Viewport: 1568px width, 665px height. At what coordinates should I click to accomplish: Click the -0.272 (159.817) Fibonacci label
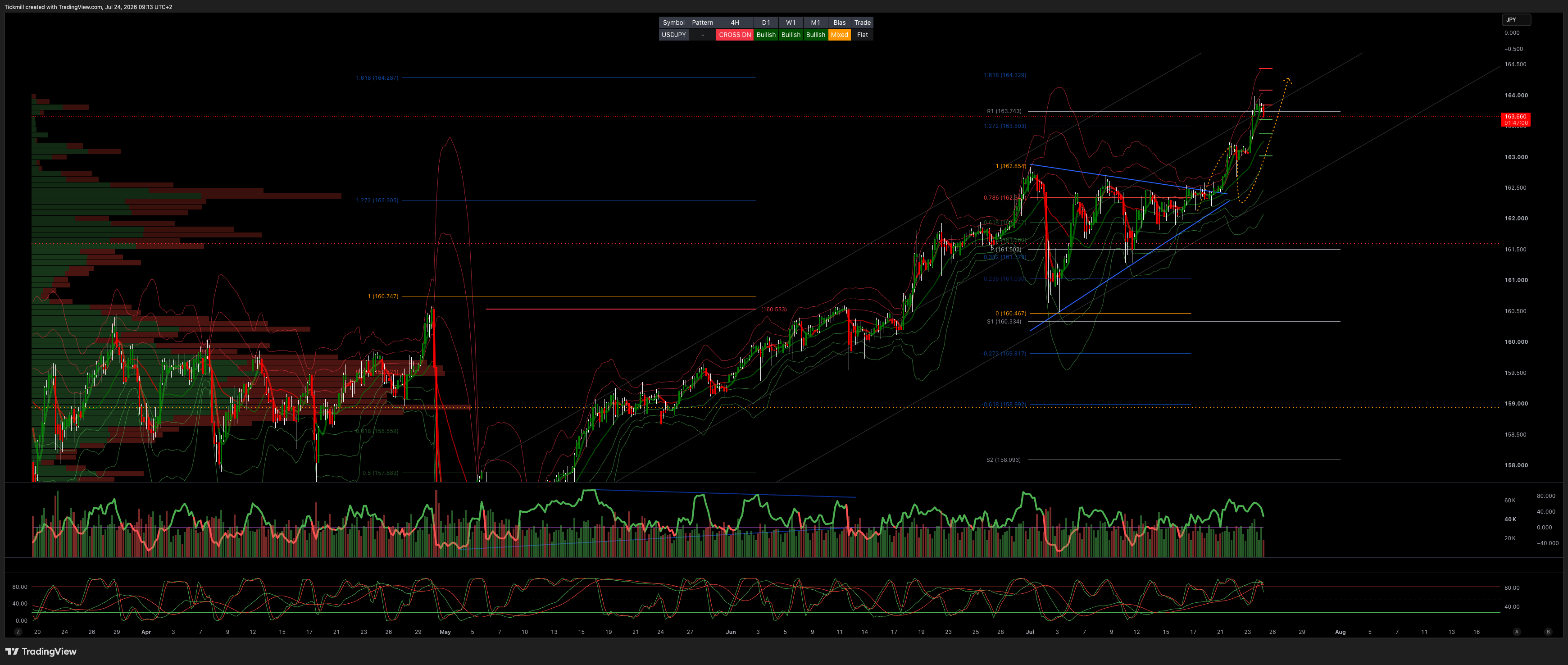(x=1003, y=353)
